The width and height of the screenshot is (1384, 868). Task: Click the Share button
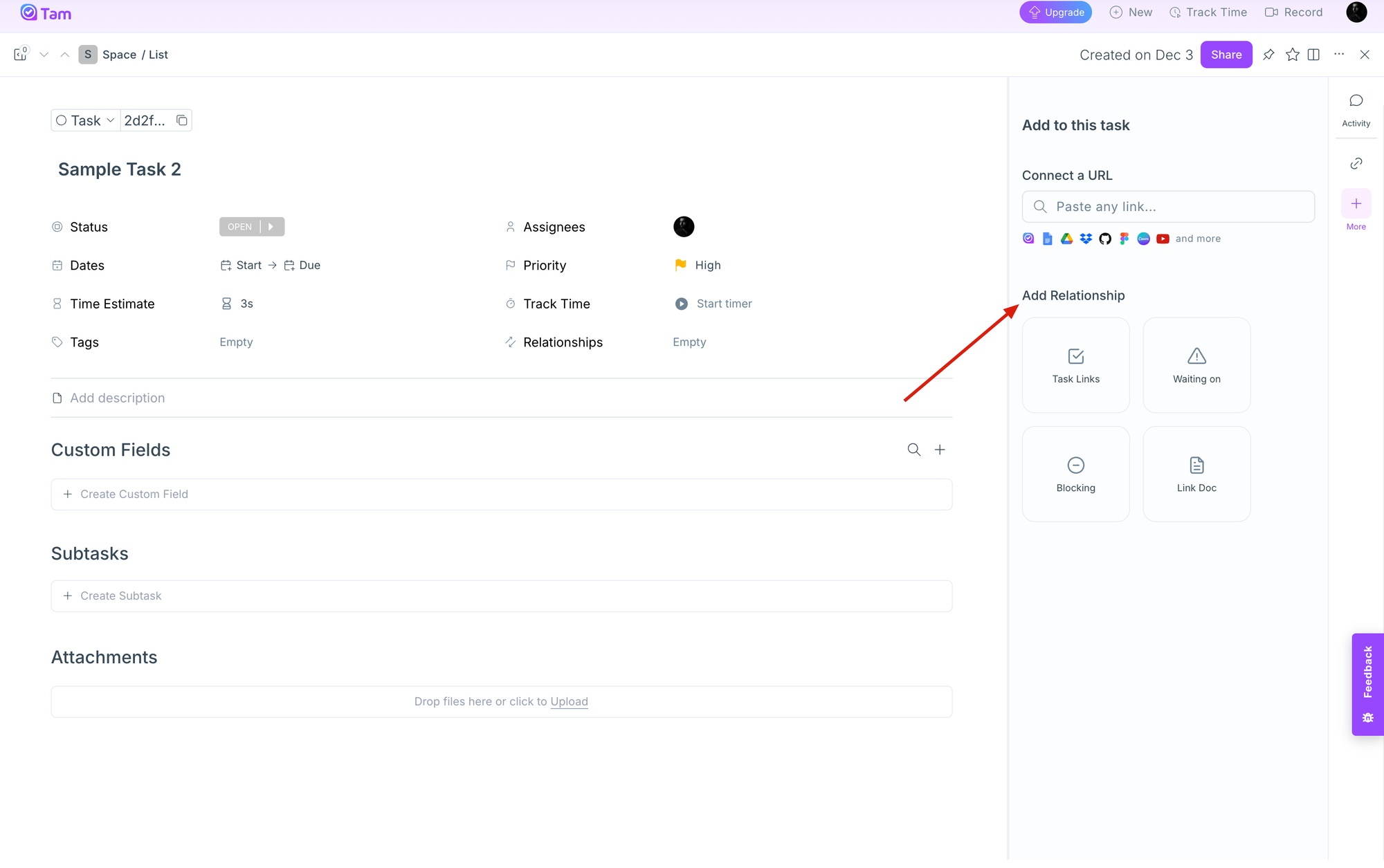click(1226, 55)
